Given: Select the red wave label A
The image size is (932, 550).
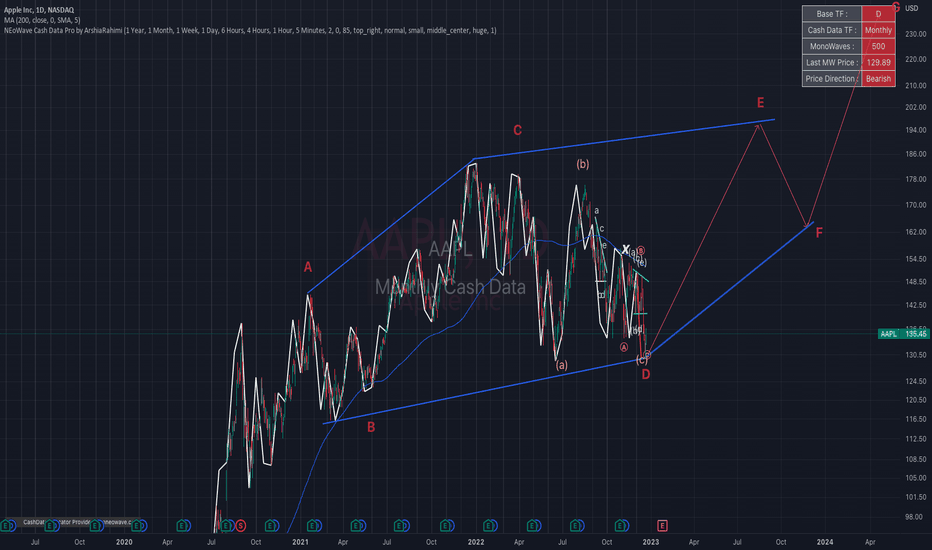Looking at the screenshot, I should 308,268.
